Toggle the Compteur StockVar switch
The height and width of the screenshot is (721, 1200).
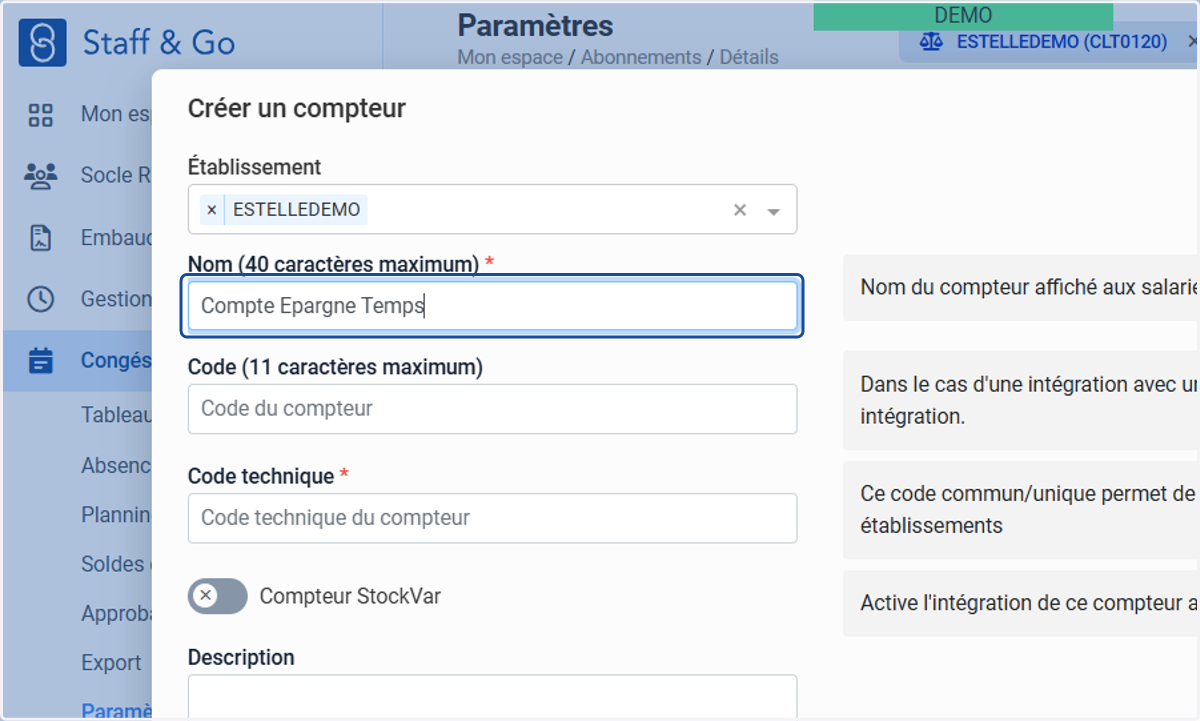tap(217, 596)
